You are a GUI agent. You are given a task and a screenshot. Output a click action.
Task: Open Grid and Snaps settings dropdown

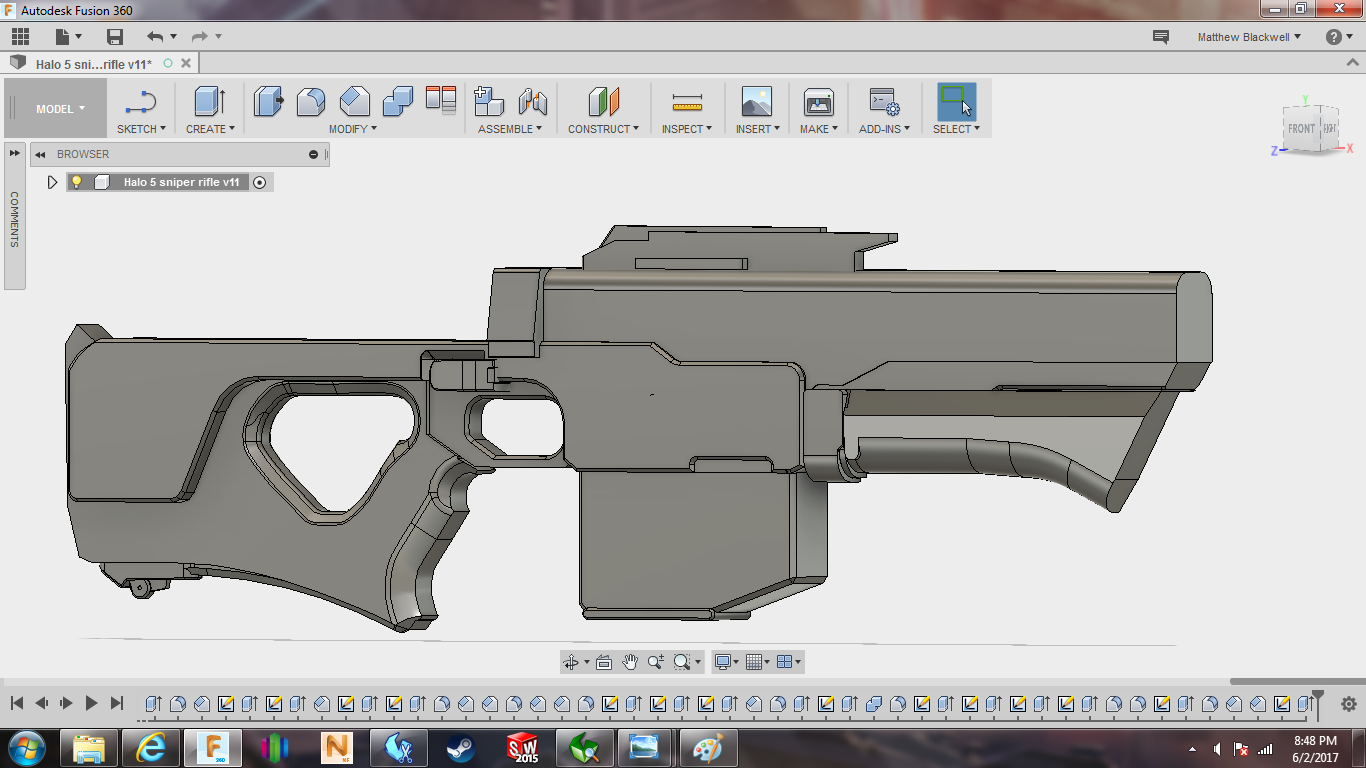(757, 662)
